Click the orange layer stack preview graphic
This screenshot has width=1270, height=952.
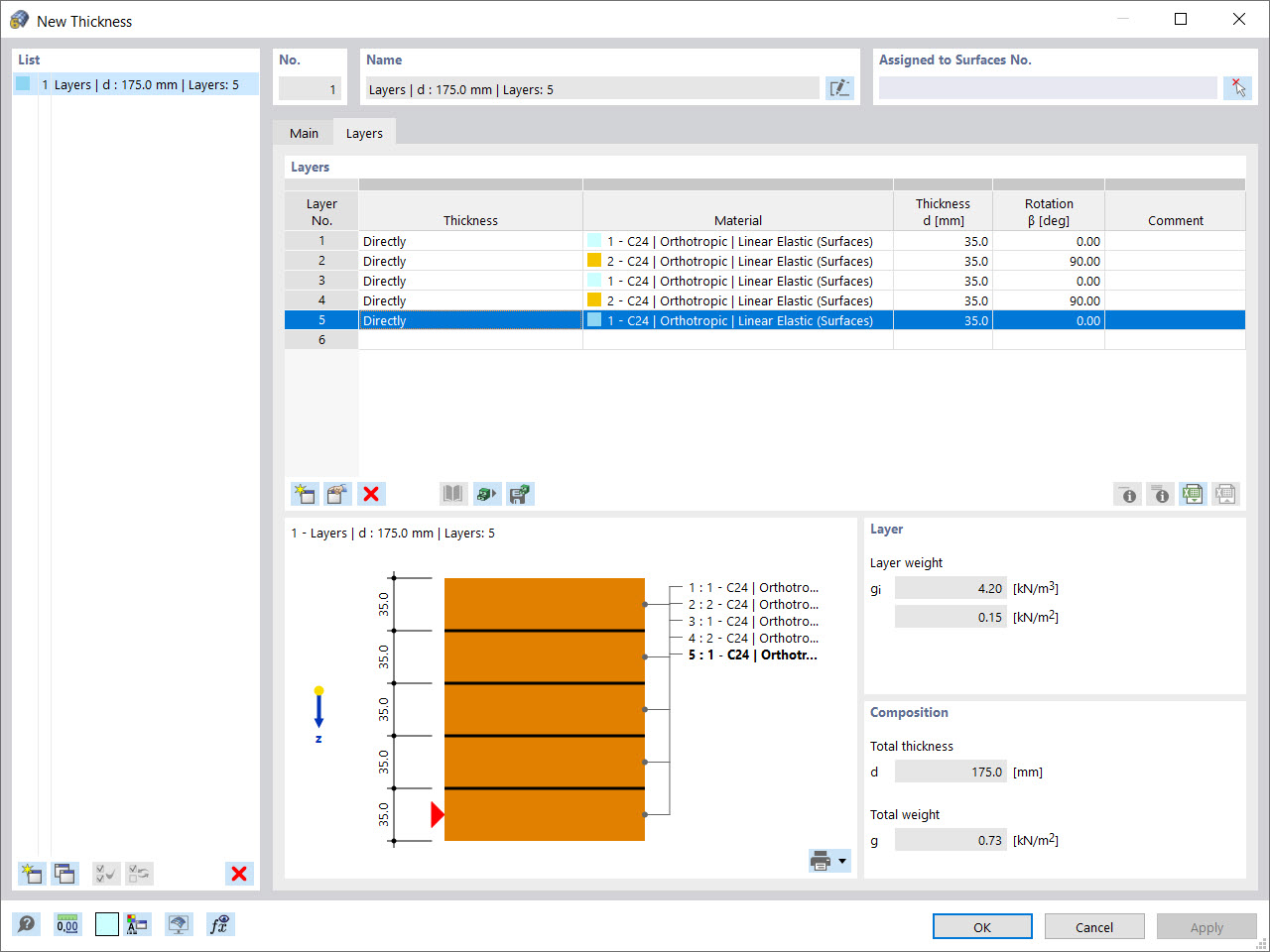tap(545, 709)
